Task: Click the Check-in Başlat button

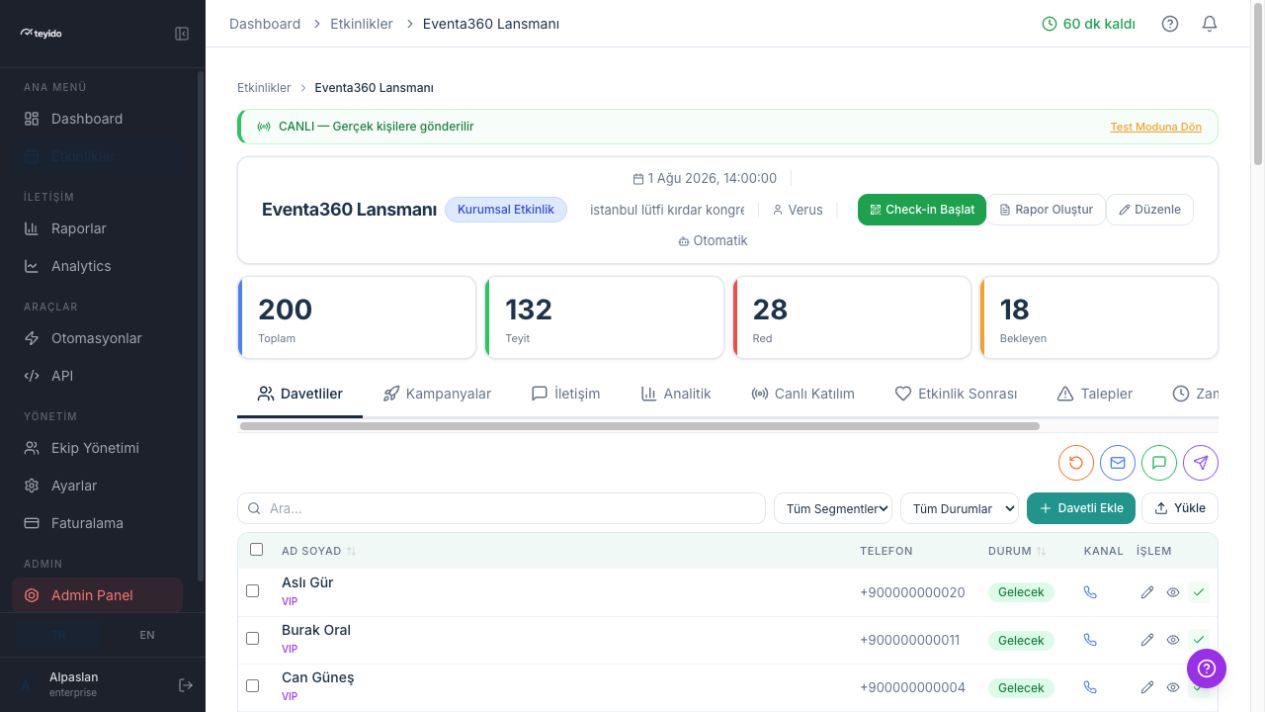Action: click(922, 210)
